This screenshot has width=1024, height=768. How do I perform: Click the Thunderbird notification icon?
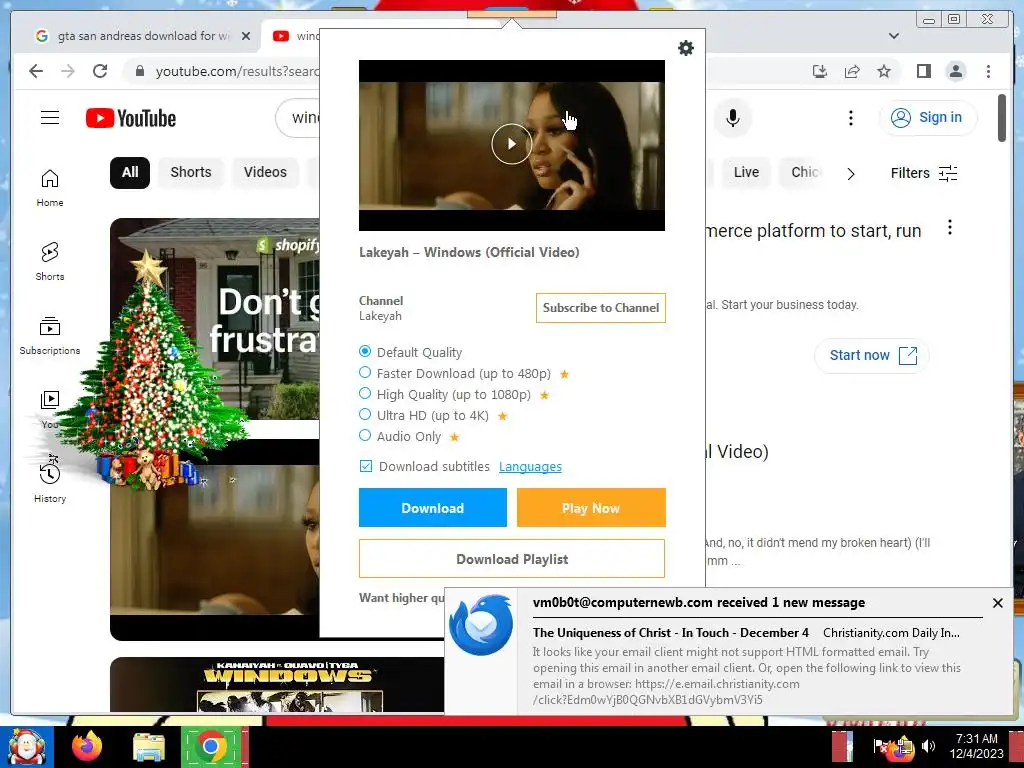point(481,625)
